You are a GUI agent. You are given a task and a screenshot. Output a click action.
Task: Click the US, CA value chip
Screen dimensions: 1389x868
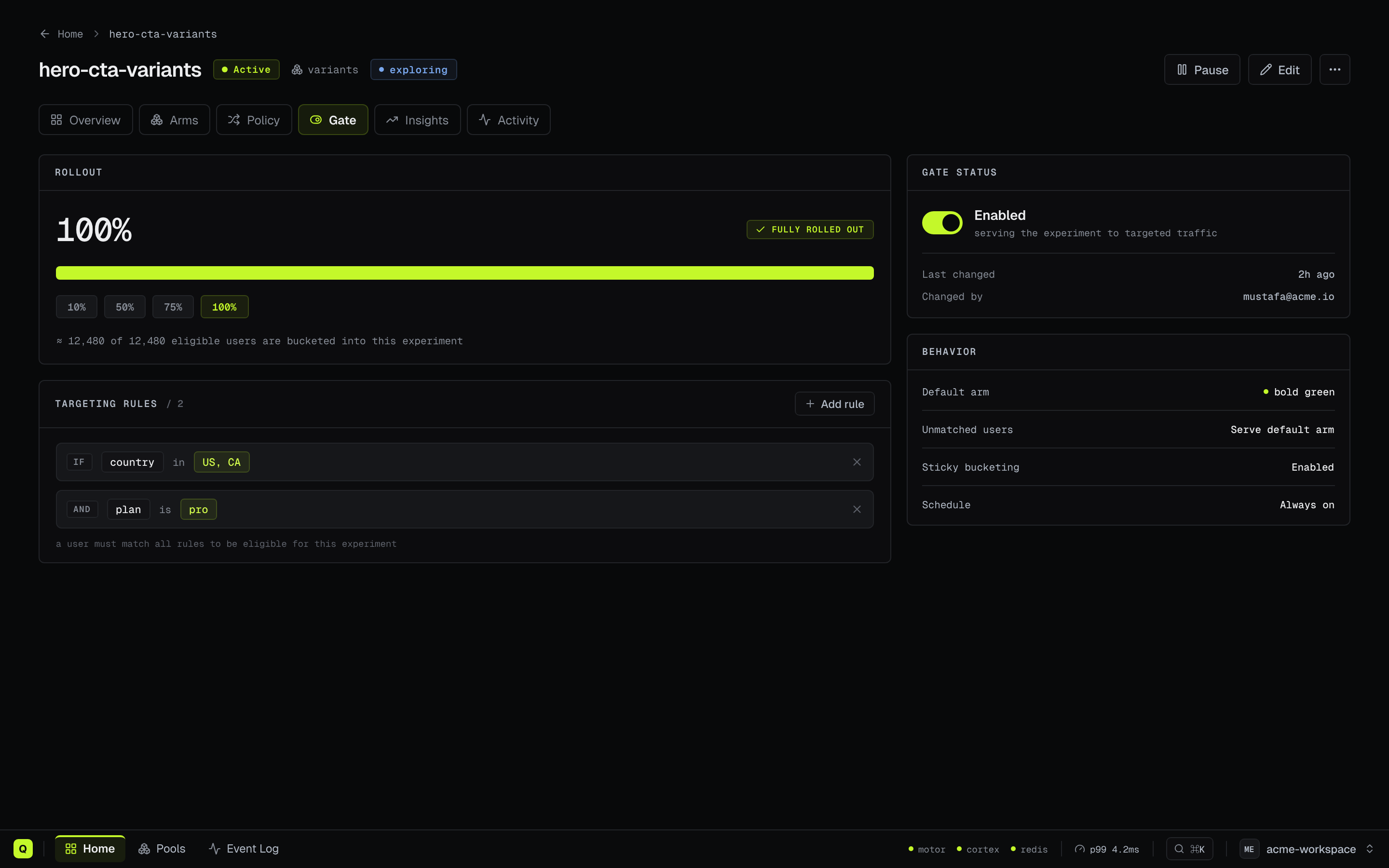tap(221, 461)
